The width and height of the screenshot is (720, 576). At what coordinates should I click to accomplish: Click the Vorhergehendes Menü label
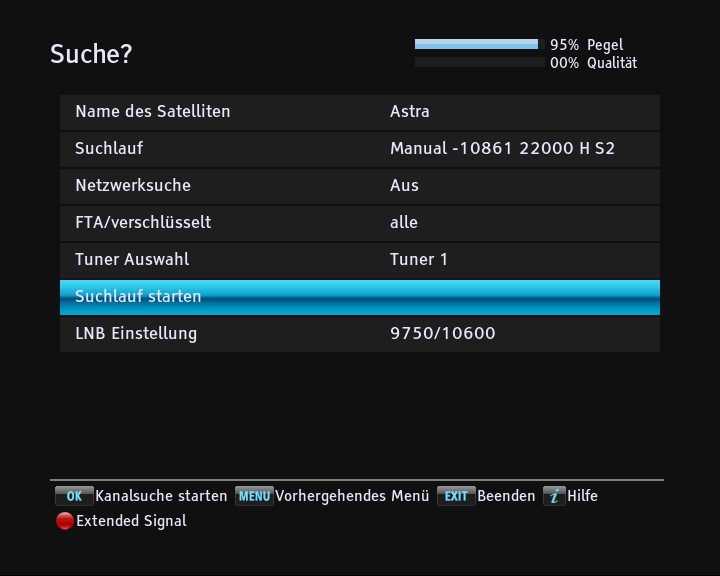[x=352, y=496]
